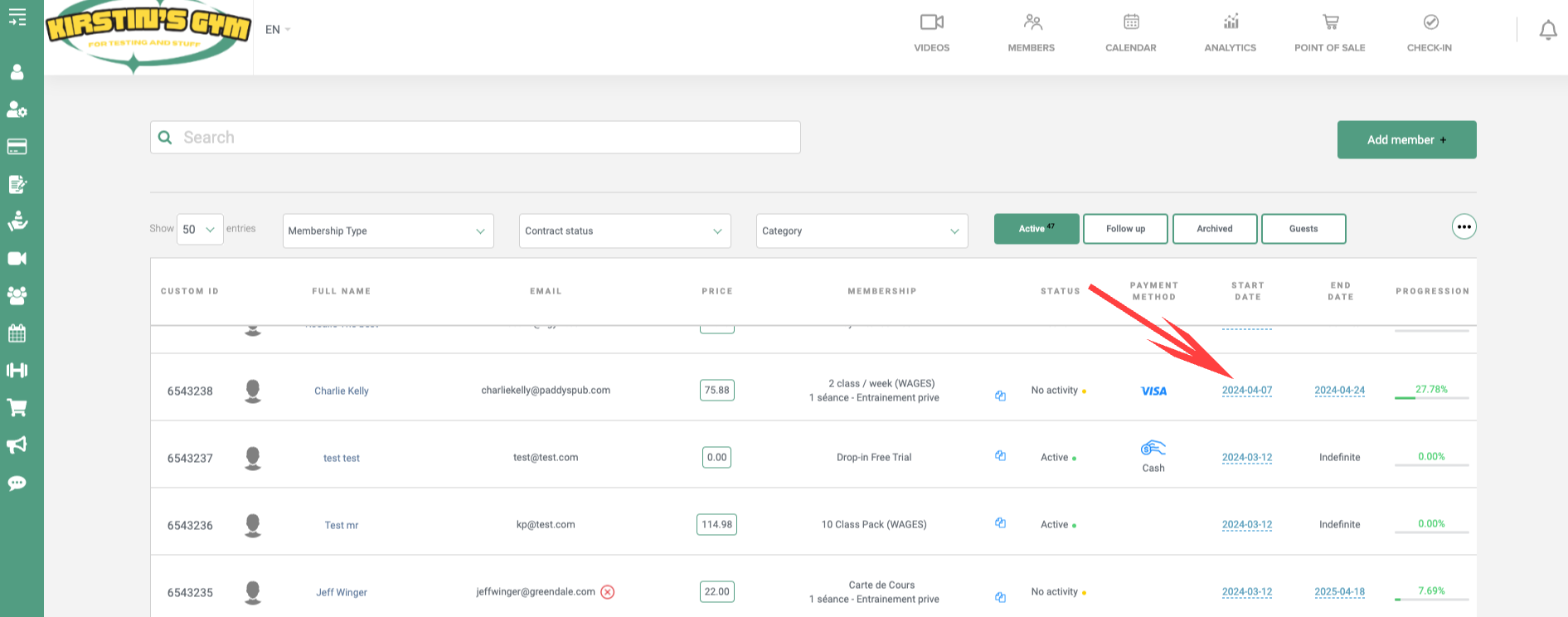Switch to the Follow up tab
This screenshot has height=617, width=1568.
pos(1125,229)
